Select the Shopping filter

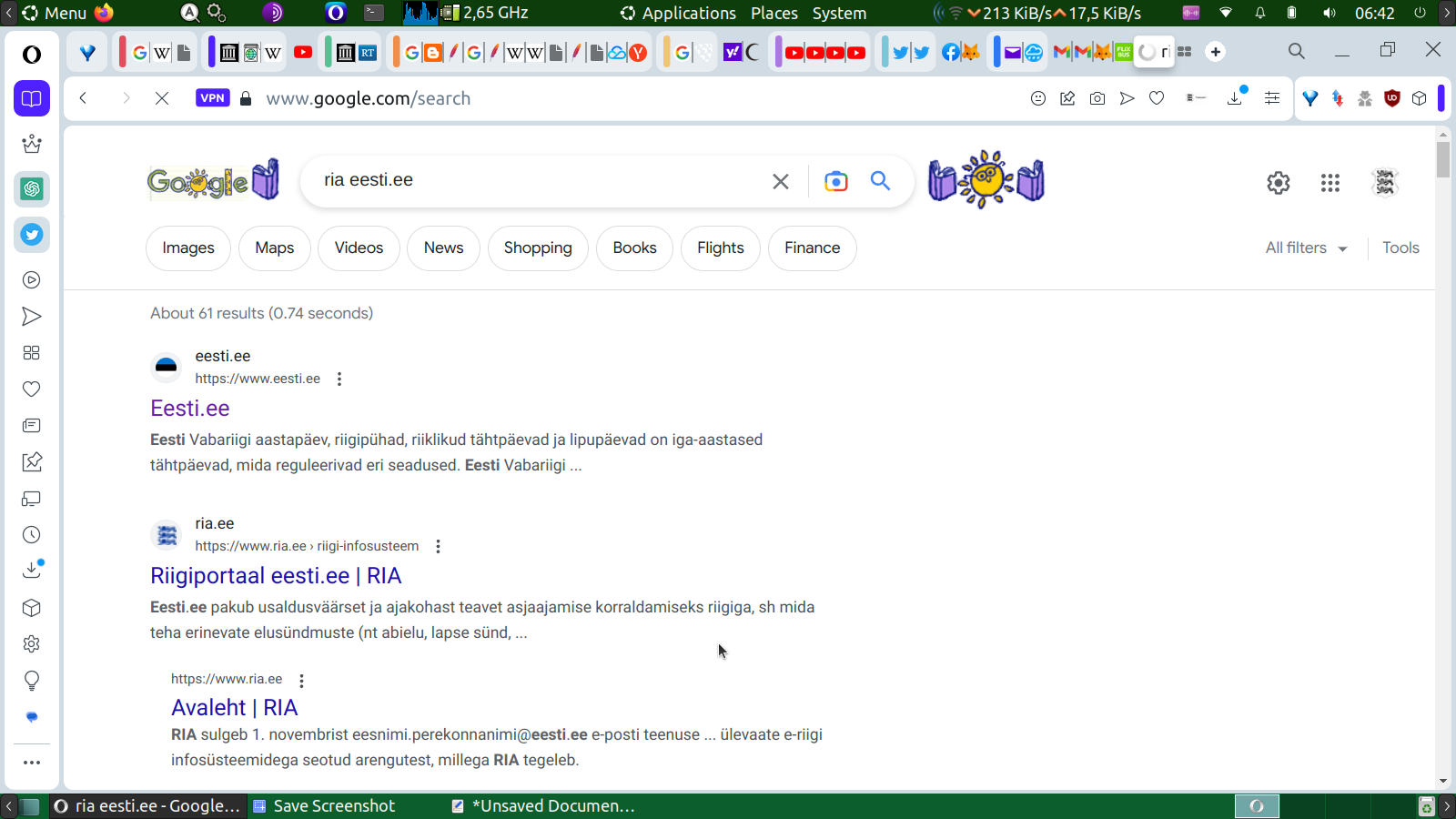click(x=538, y=248)
